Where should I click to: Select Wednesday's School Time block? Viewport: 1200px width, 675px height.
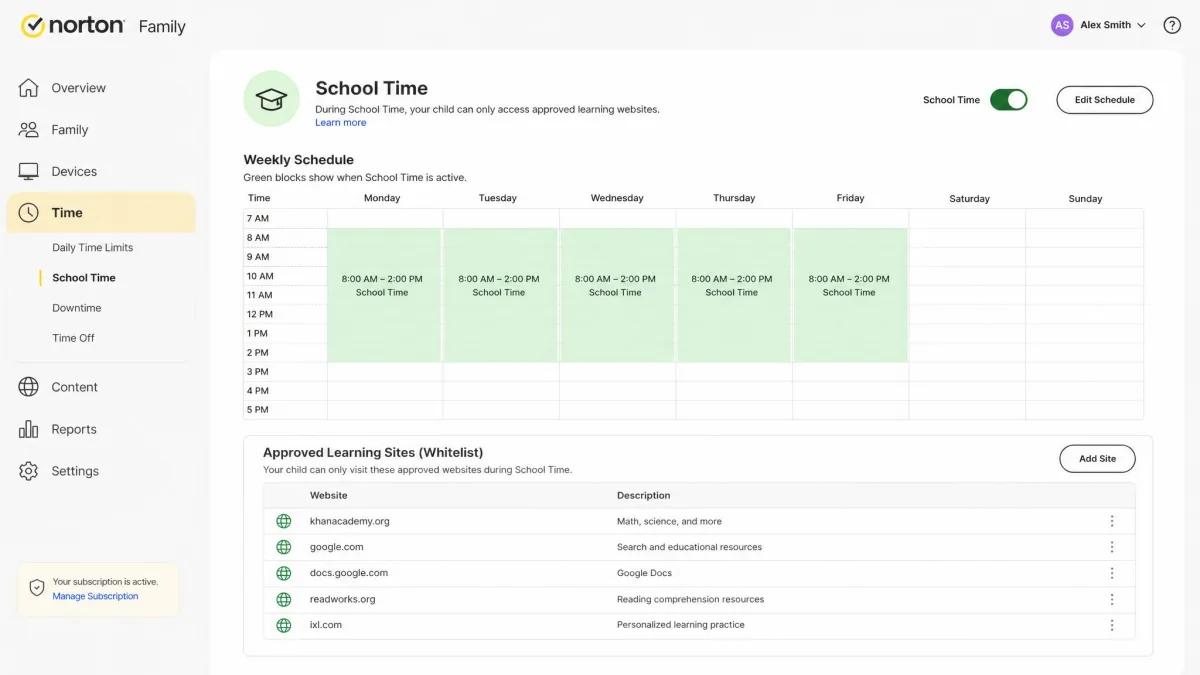pos(617,295)
